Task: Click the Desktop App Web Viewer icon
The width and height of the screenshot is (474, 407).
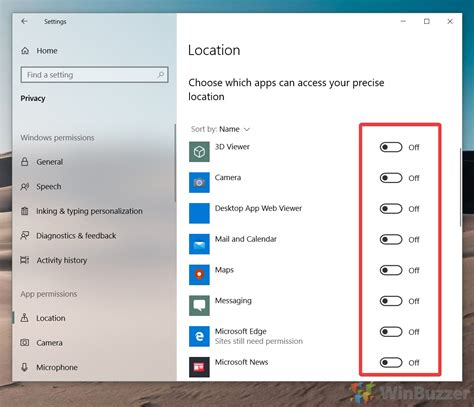Action: [199, 213]
